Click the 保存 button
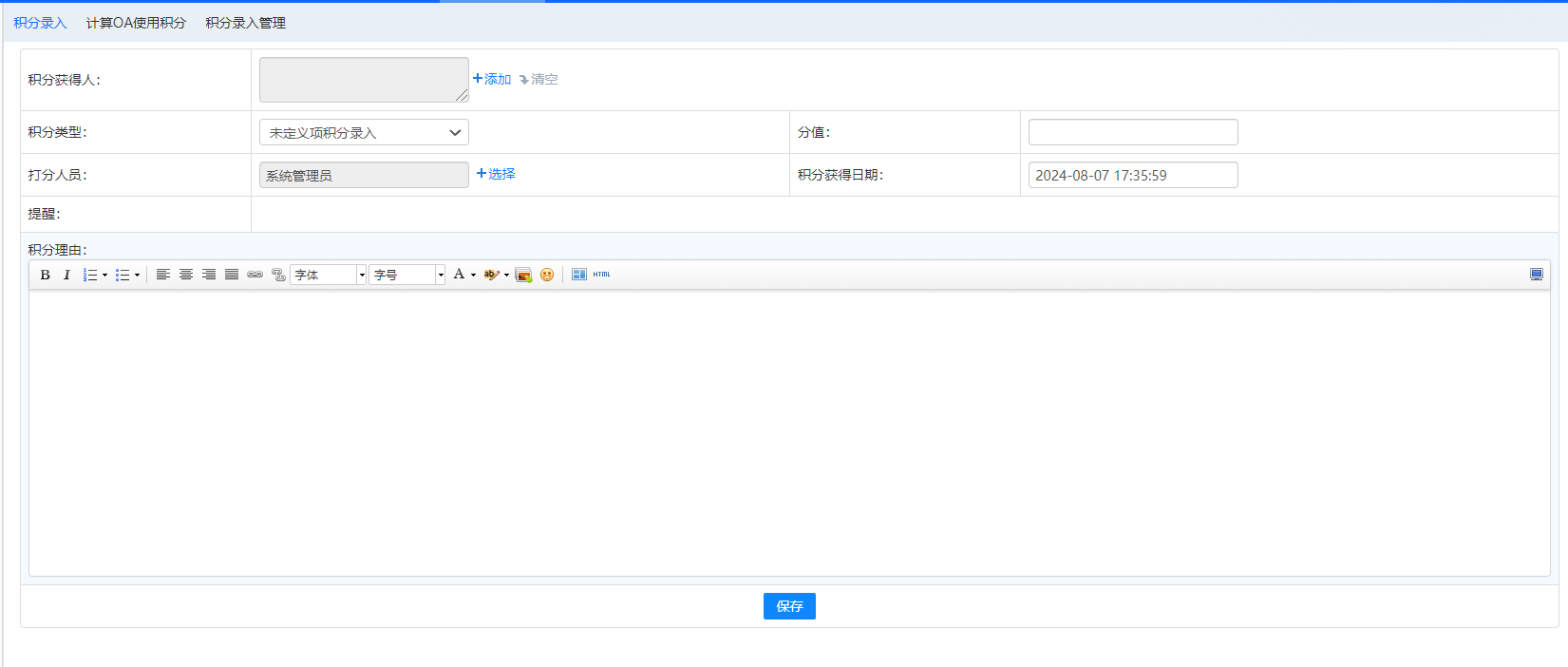Image resolution: width=1568 pixels, height=667 pixels. coord(789,606)
